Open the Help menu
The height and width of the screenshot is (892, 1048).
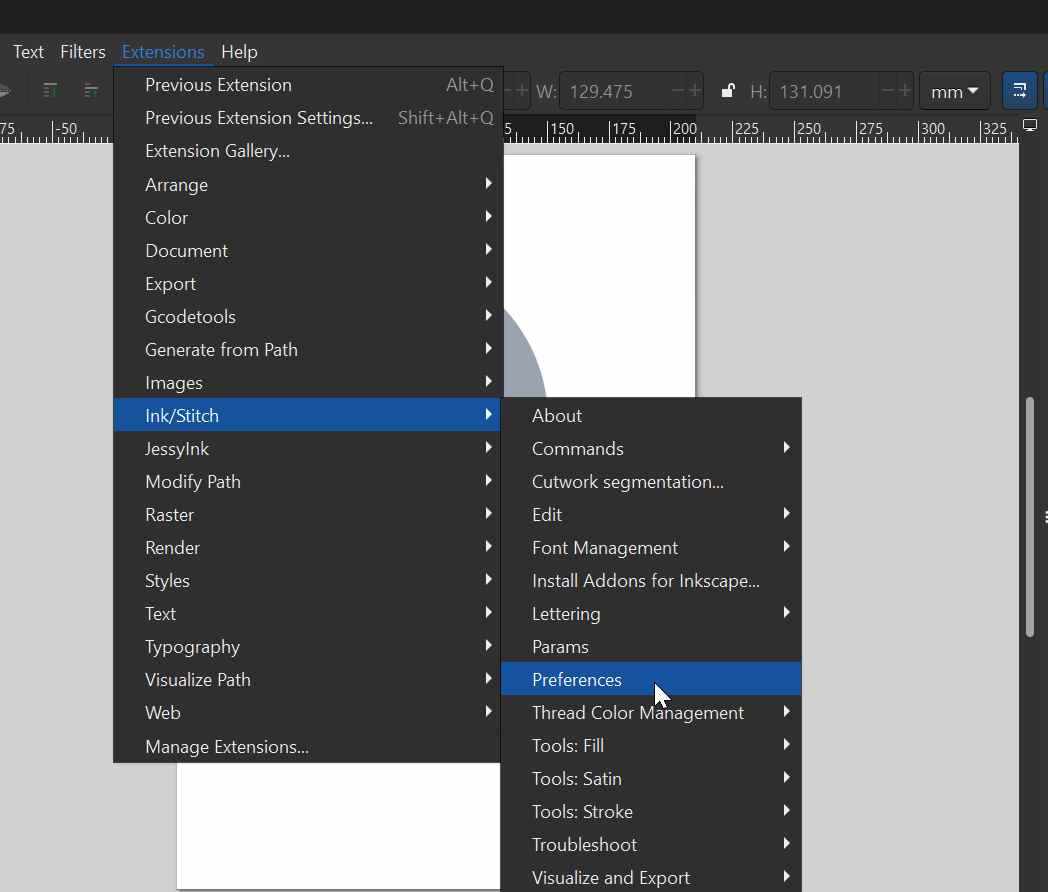pos(239,51)
